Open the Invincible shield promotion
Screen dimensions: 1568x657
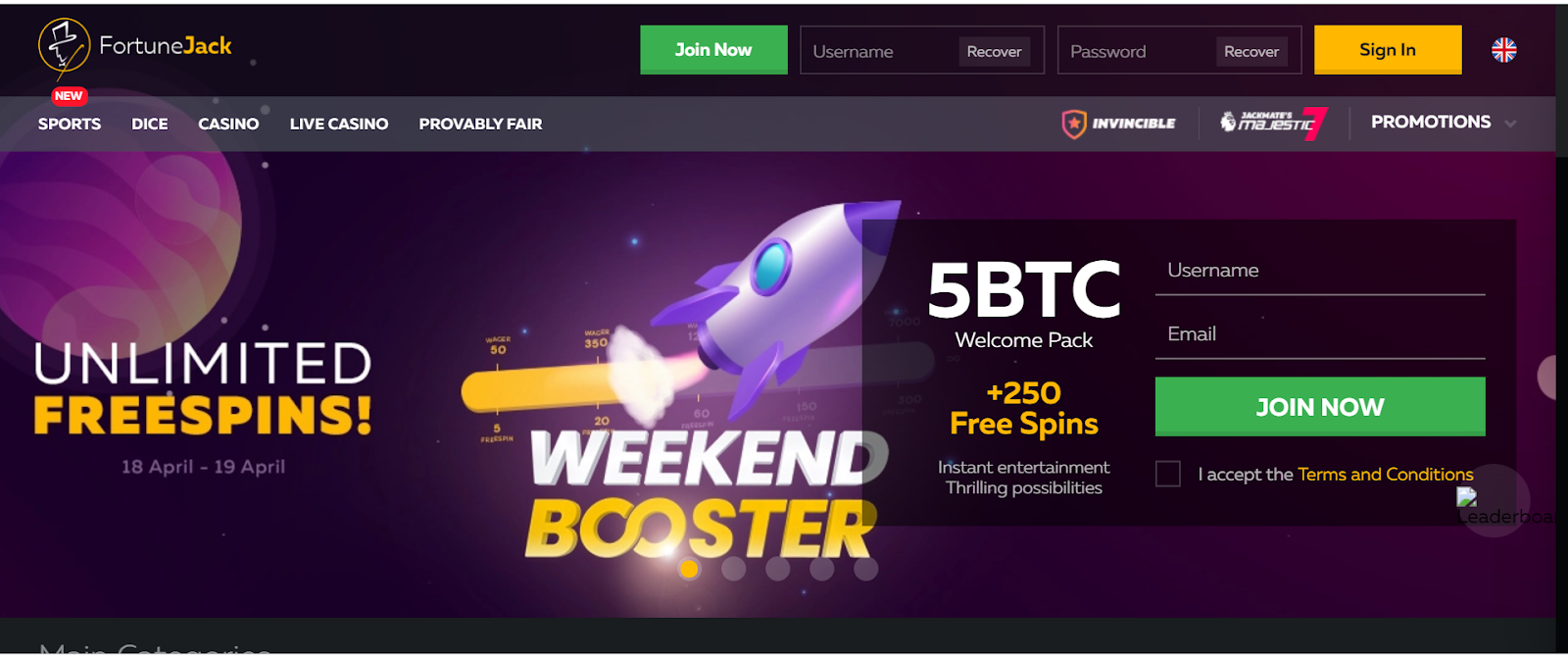1119,124
